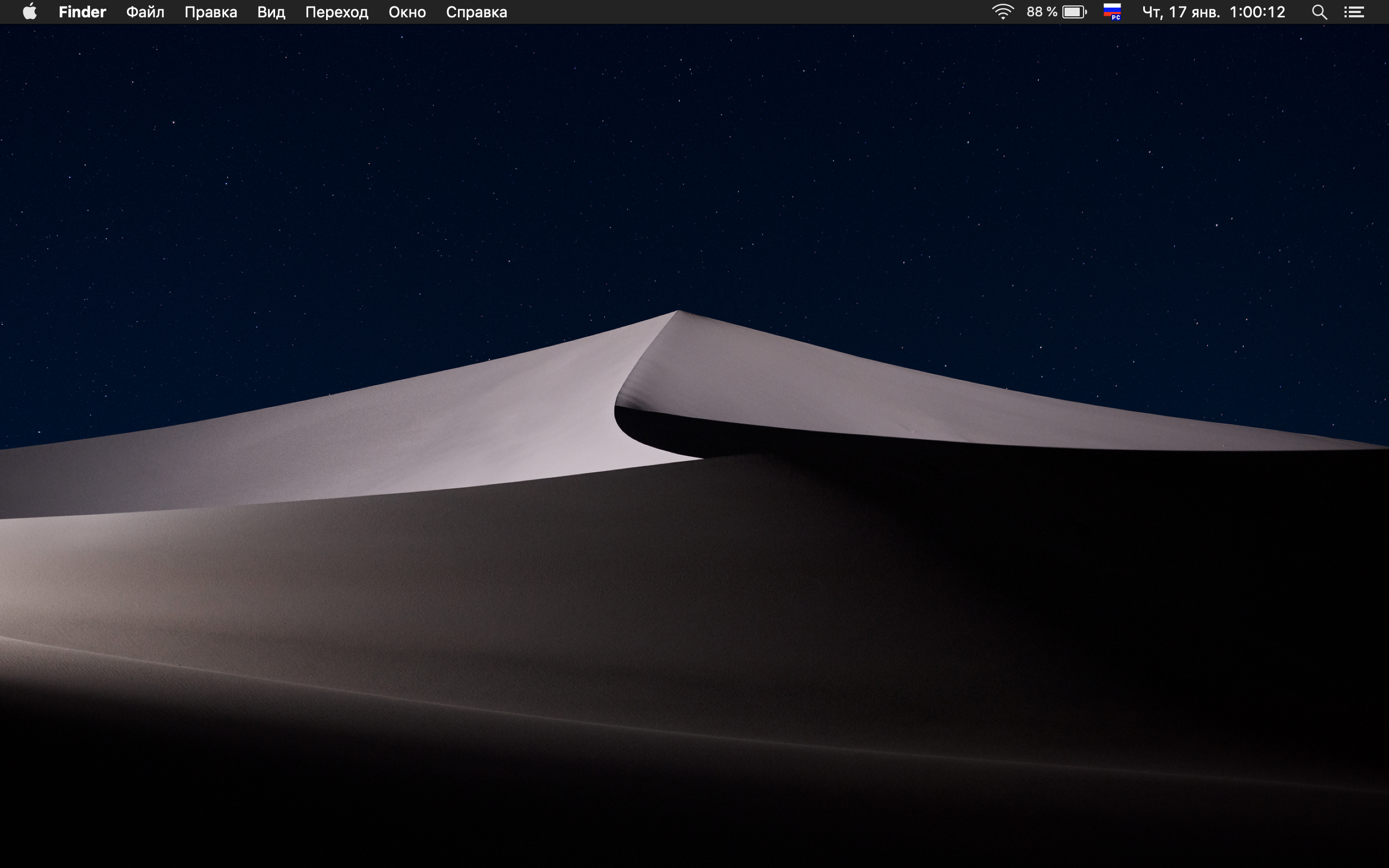Click the 88 % battery percentage
Screen dimensions: 1389x868
pos(1041,12)
